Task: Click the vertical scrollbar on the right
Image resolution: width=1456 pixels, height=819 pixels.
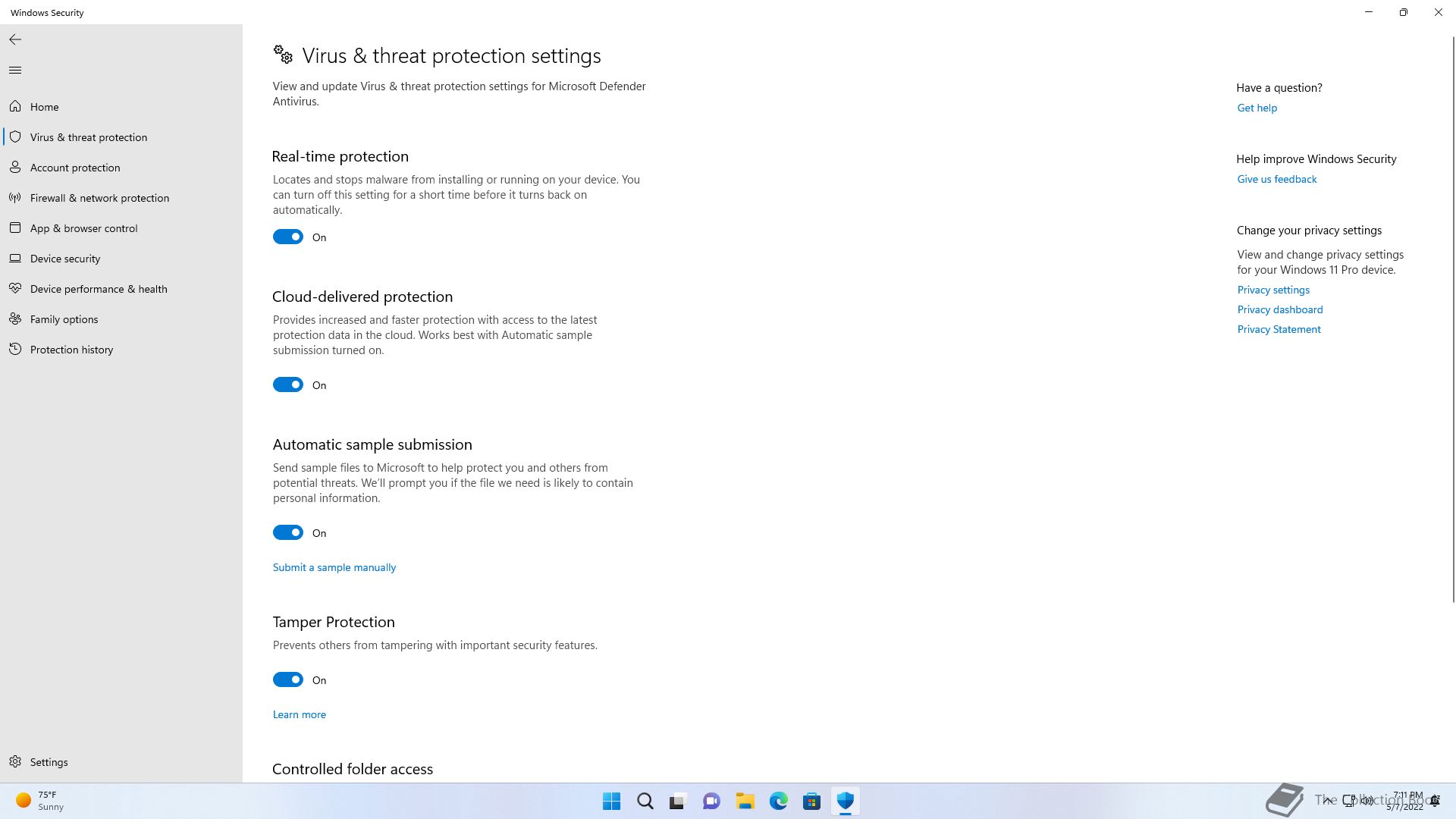Action: point(1453,318)
